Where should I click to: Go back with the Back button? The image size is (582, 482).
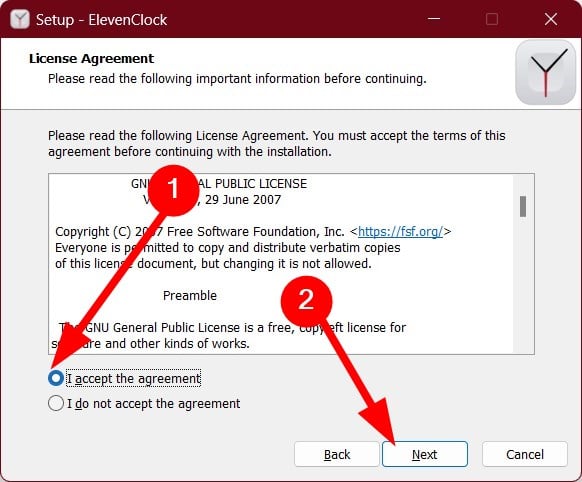(x=337, y=454)
